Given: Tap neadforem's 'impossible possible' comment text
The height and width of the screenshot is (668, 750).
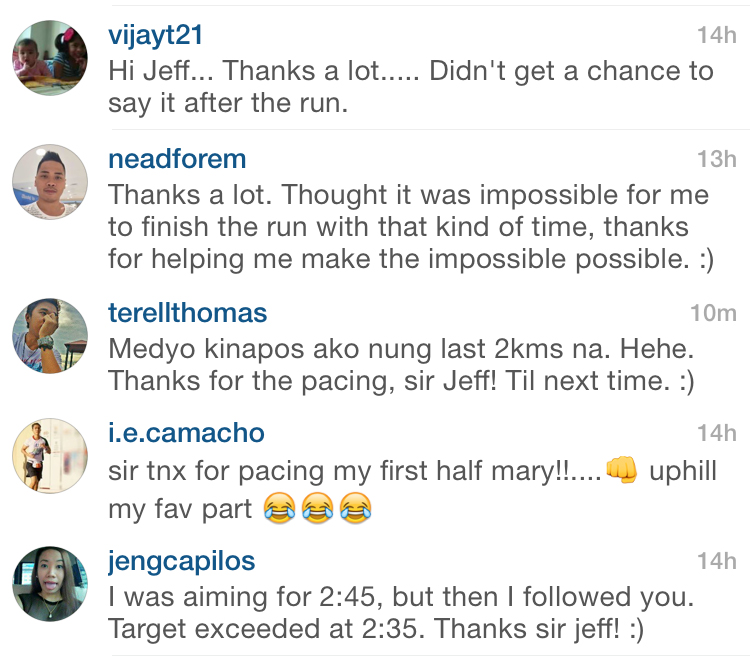Looking at the screenshot, I should pos(408,227).
